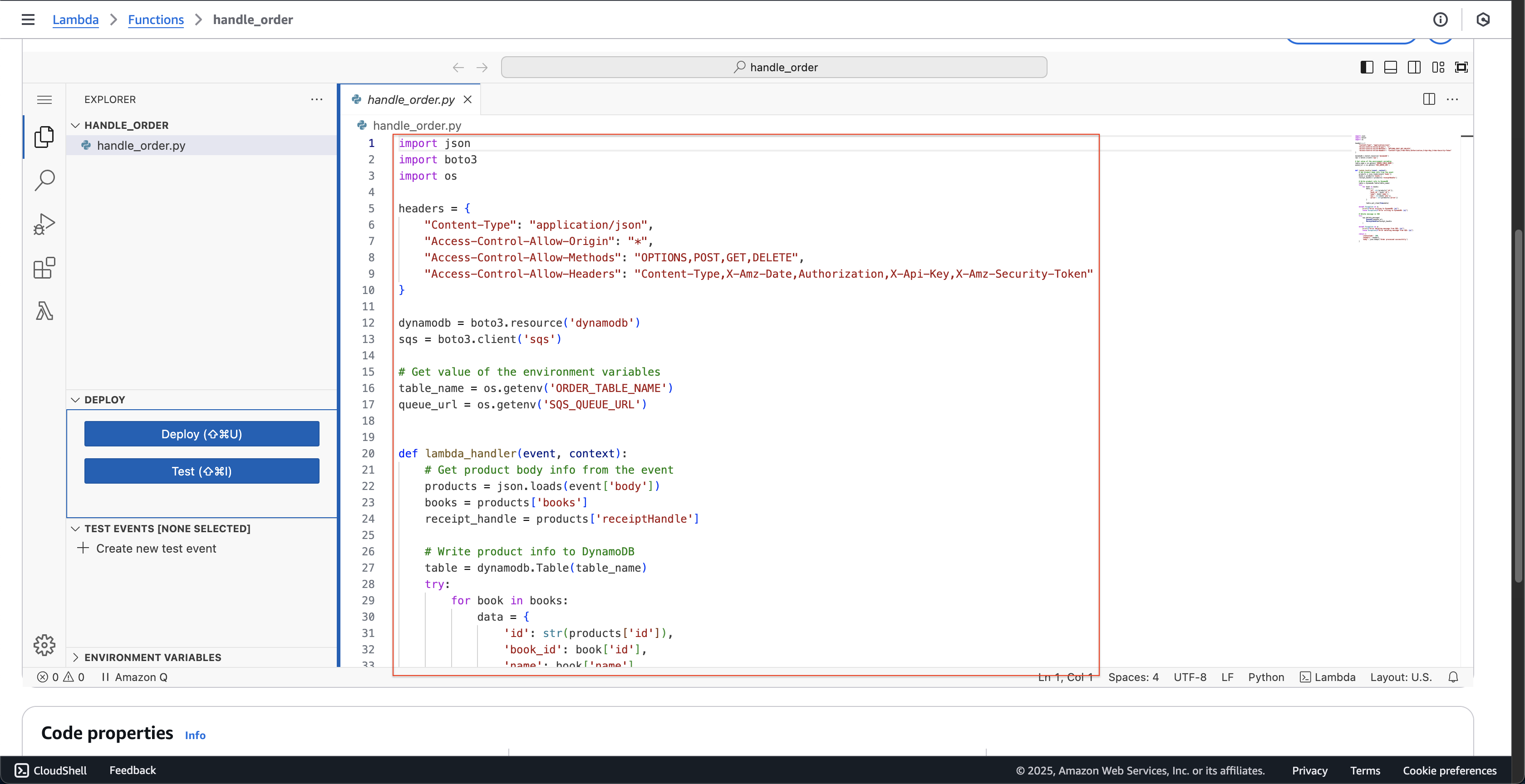Click the Explorer panel icon
Image resolution: width=1525 pixels, height=784 pixels.
(45, 136)
